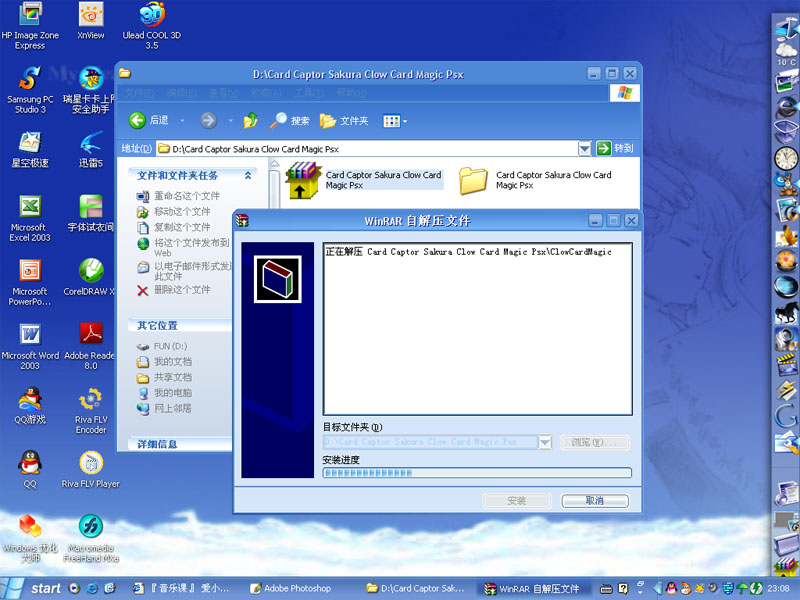Go up one folder level in Explorer
Image resolution: width=800 pixels, height=600 pixels.
pos(250,120)
